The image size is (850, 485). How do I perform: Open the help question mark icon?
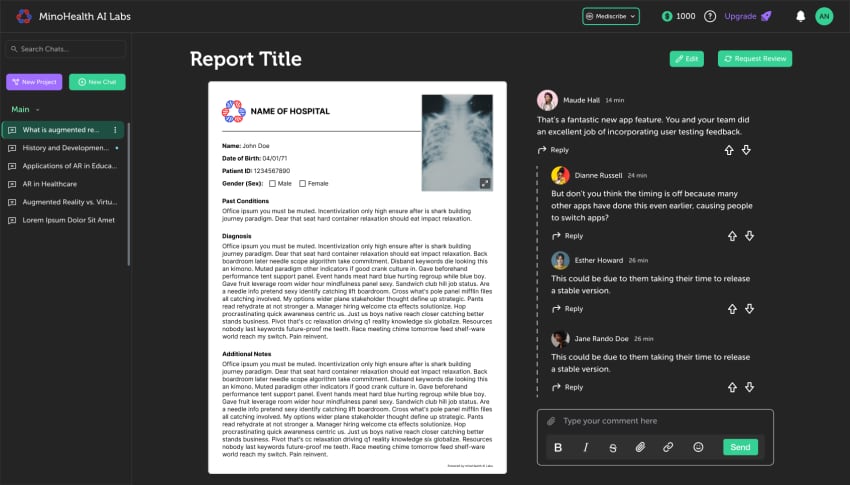click(710, 16)
